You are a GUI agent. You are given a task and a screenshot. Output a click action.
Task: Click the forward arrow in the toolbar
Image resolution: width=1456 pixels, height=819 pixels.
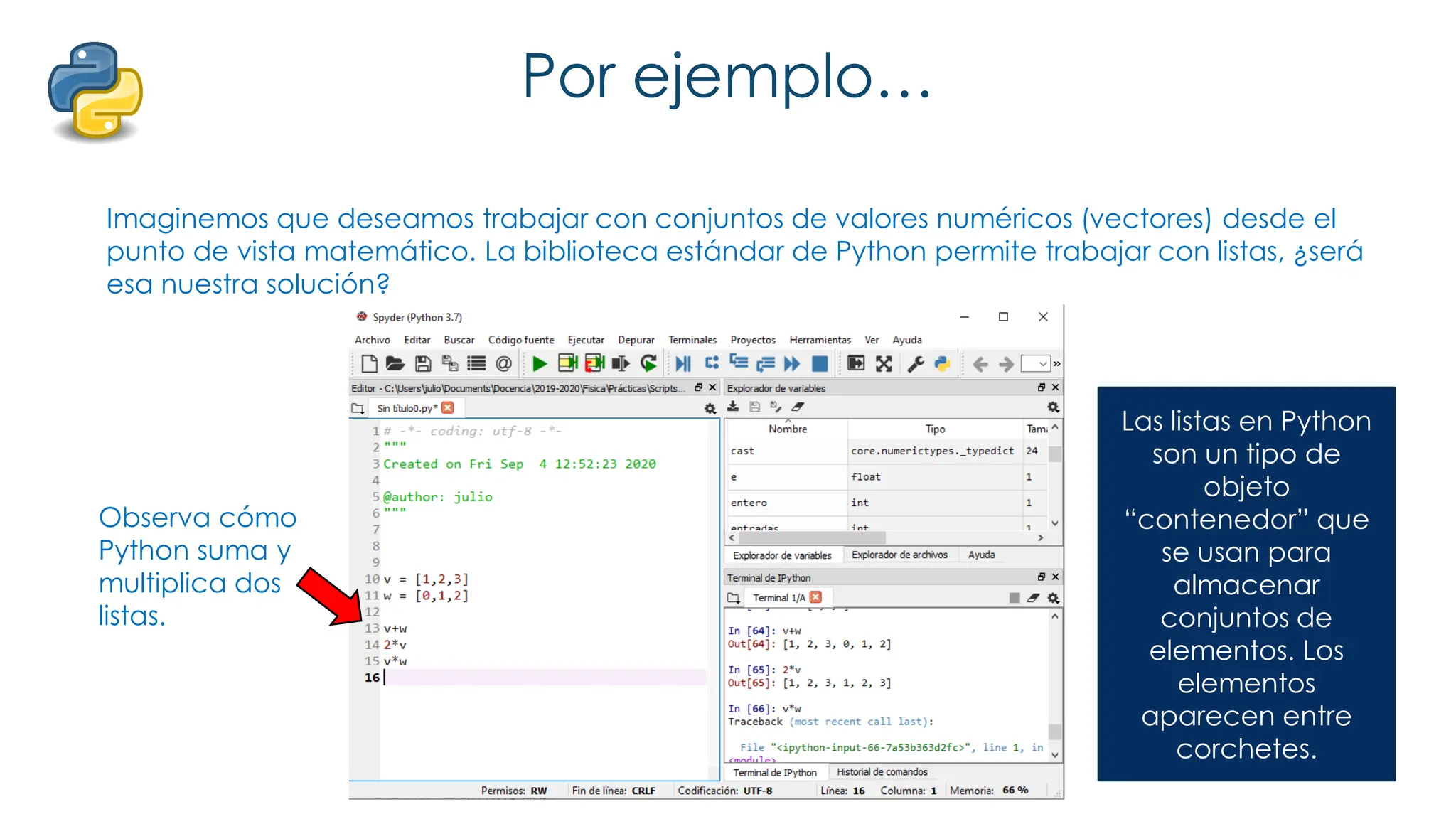click(x=1006, y=365)
